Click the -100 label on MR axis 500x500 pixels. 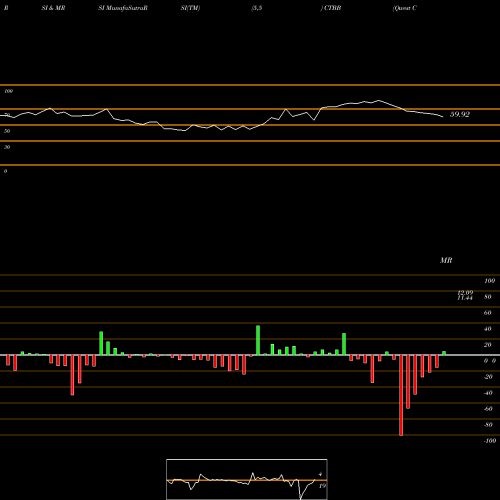(490, 441)
